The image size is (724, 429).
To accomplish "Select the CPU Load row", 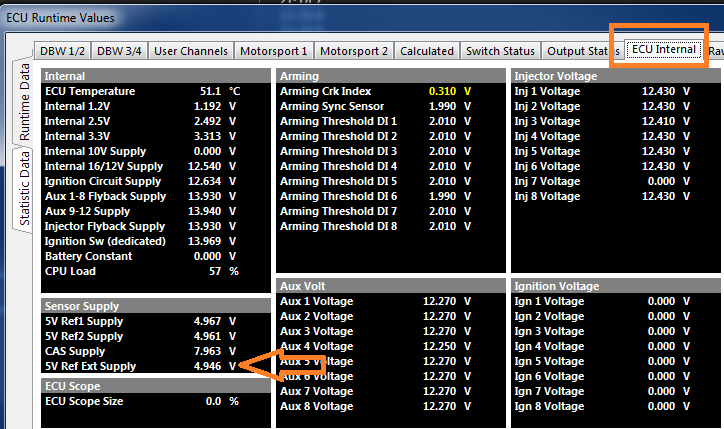I will tap(156, 271).
